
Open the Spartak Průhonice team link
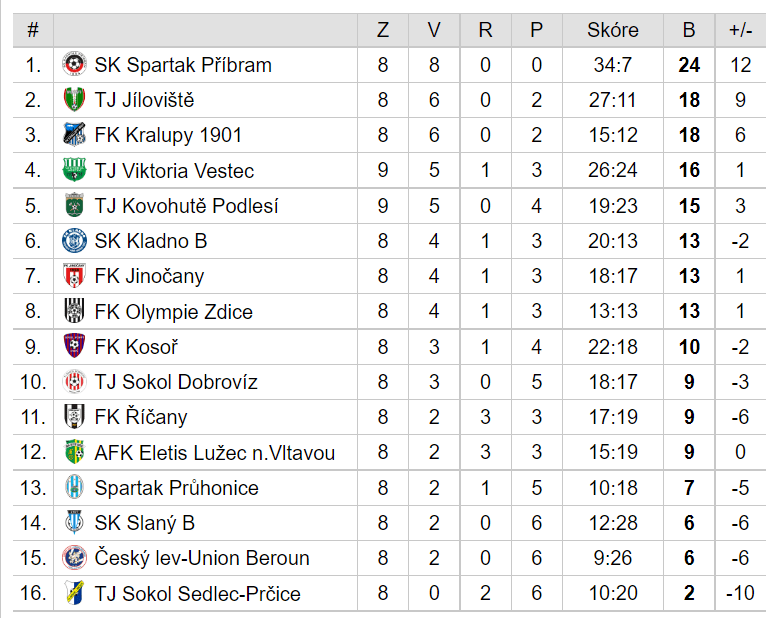tap(176, 488)
